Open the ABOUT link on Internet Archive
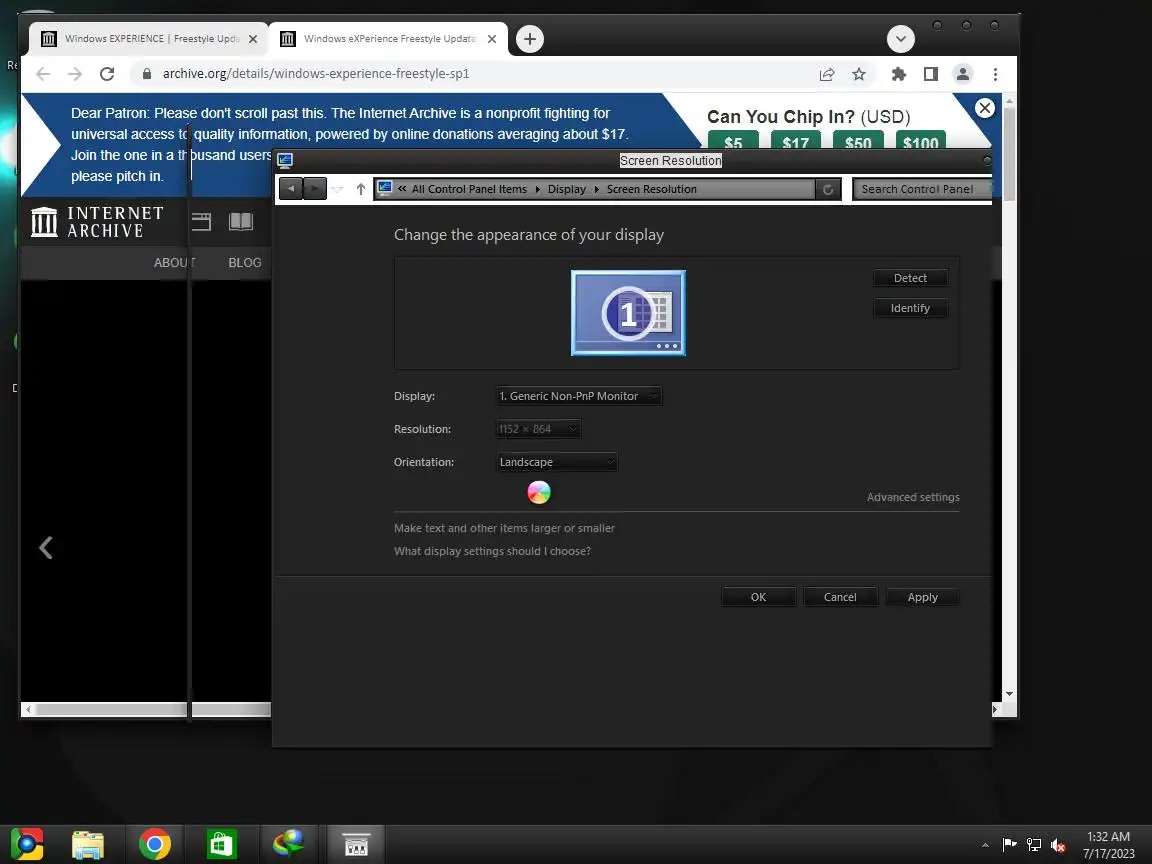The height and width of the screenshot is (864, 1152). pyautogui.click(x=174, y=262)
